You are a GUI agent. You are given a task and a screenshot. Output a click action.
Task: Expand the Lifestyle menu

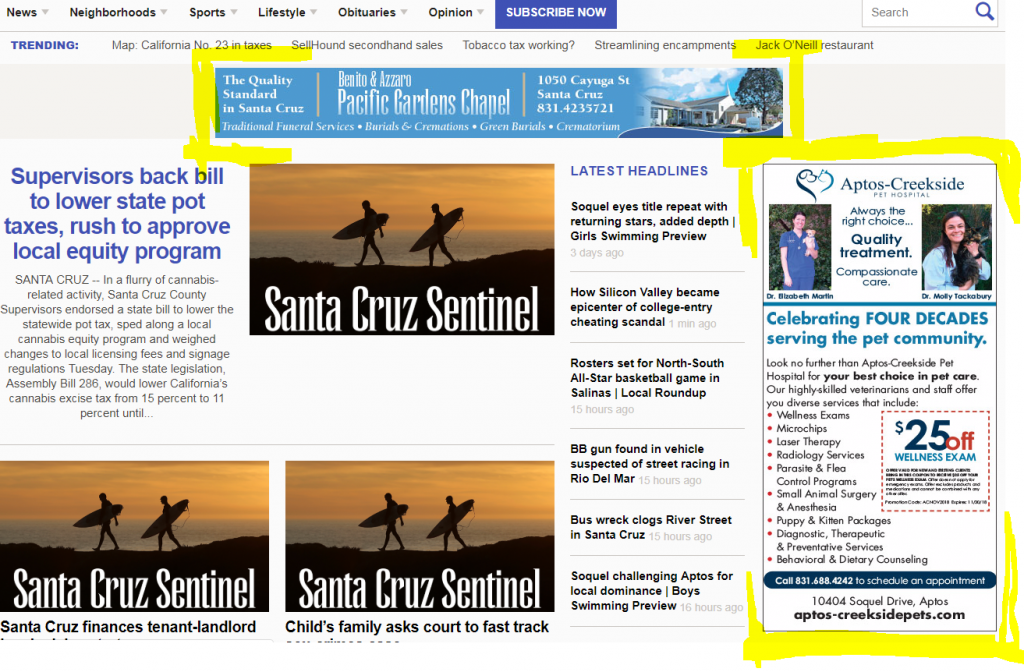click(x=282, y=13)
